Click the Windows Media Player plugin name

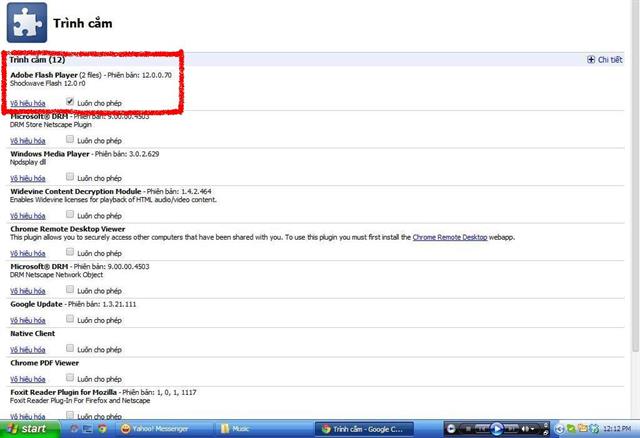pos(50,154)
